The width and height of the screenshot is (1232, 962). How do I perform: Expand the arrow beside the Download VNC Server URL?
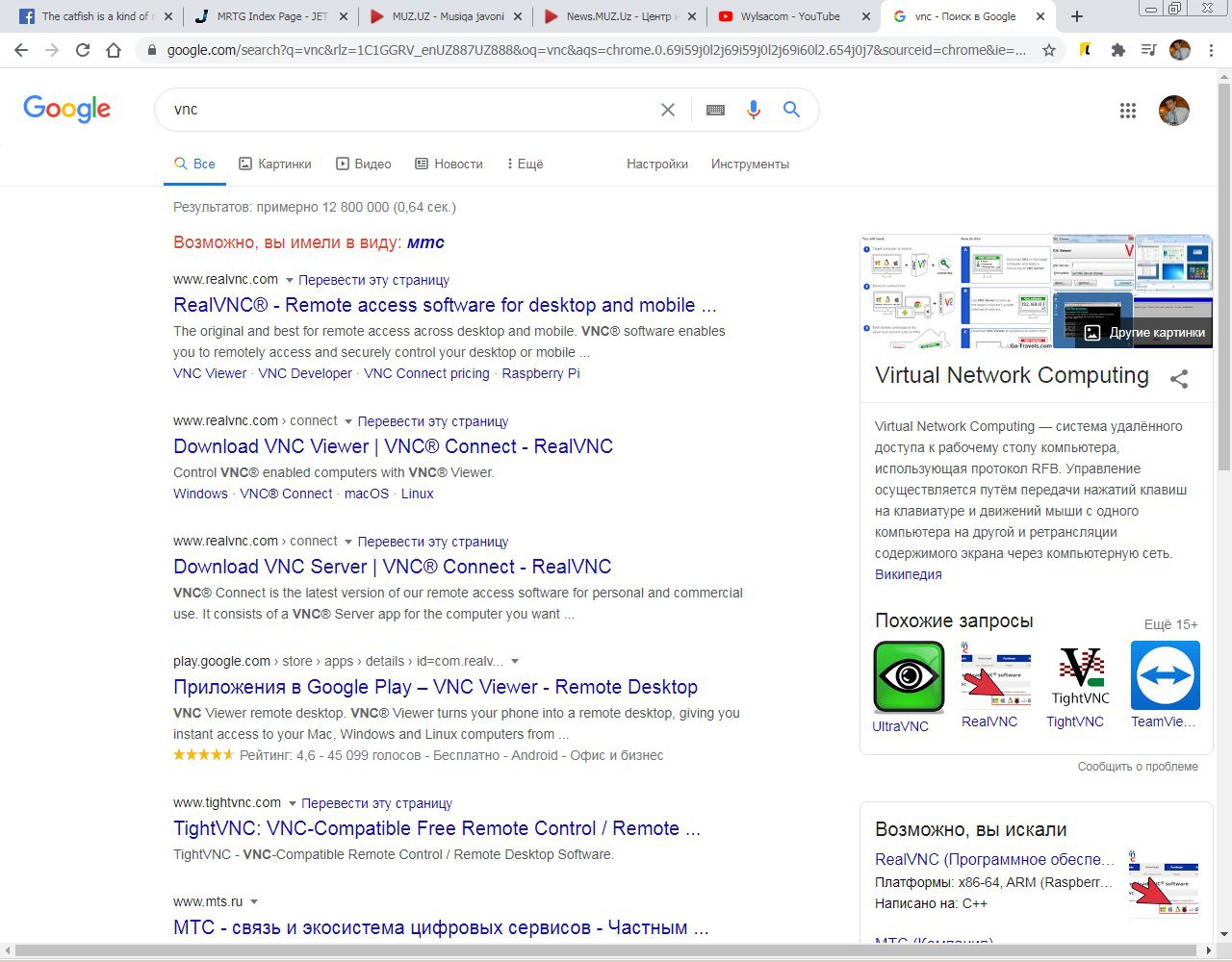click(x=348, y=543)
